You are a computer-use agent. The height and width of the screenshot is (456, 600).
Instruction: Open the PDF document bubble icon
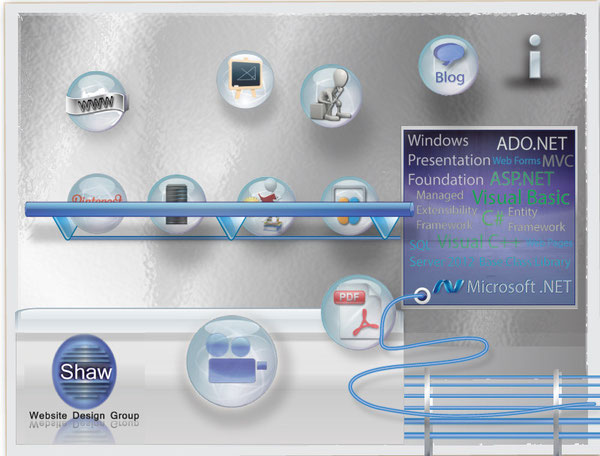(x=358, y=313)
